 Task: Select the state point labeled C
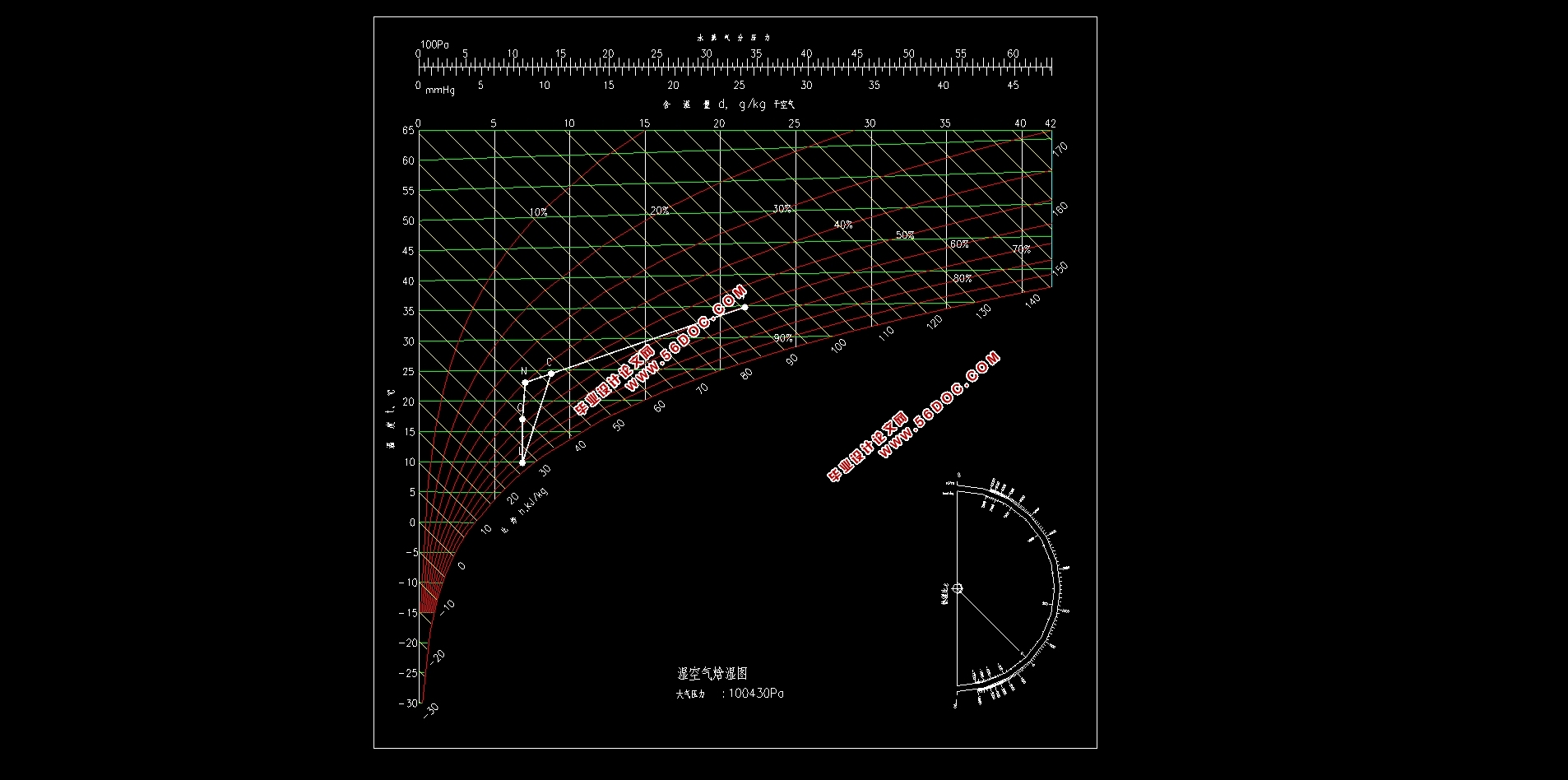click(x=551, y=374)
